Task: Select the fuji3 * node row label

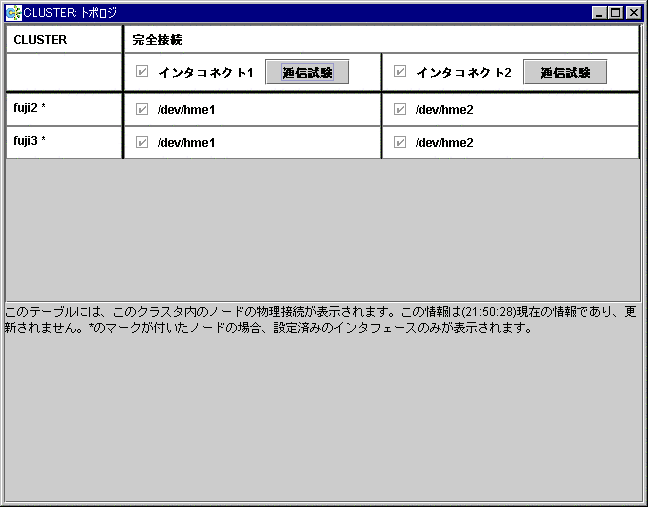Action: pos(29,141)
